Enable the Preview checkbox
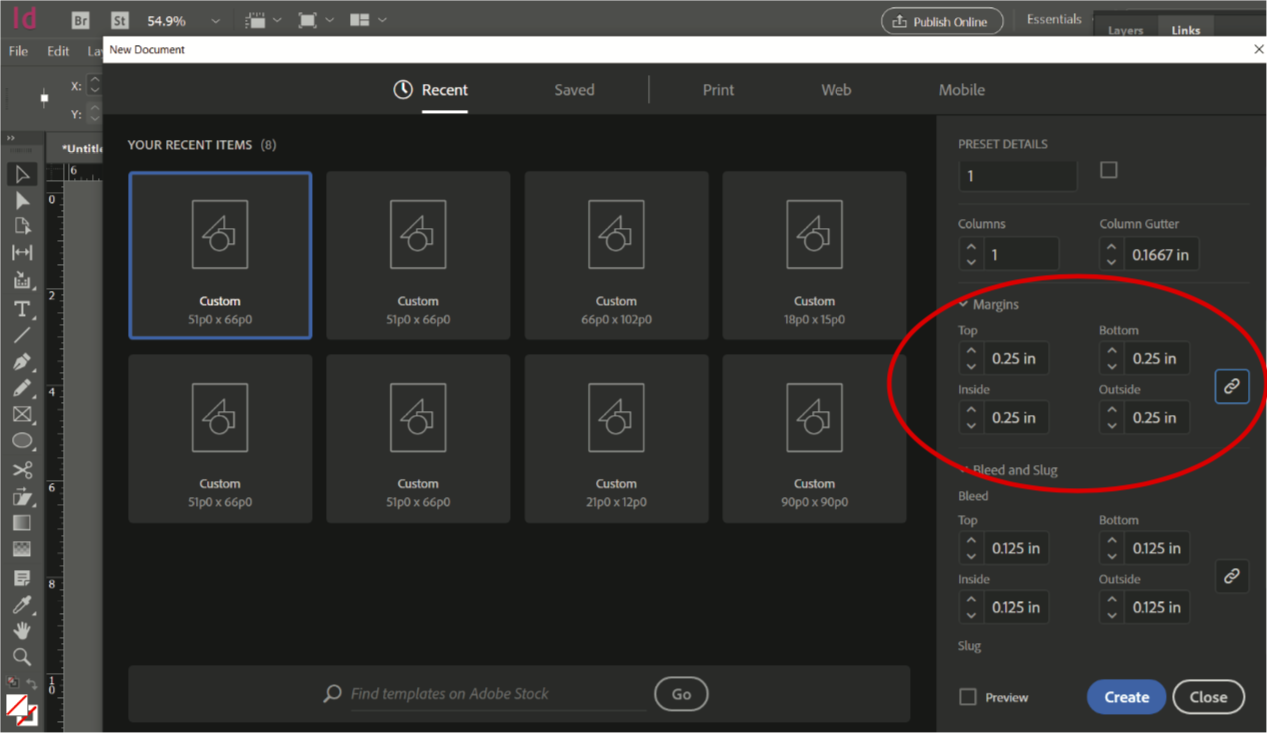 point(968,697)
